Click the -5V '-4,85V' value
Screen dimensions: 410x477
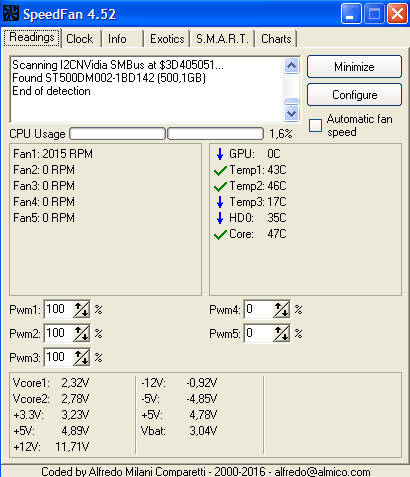pyautogui.click(x=202, y=399)
